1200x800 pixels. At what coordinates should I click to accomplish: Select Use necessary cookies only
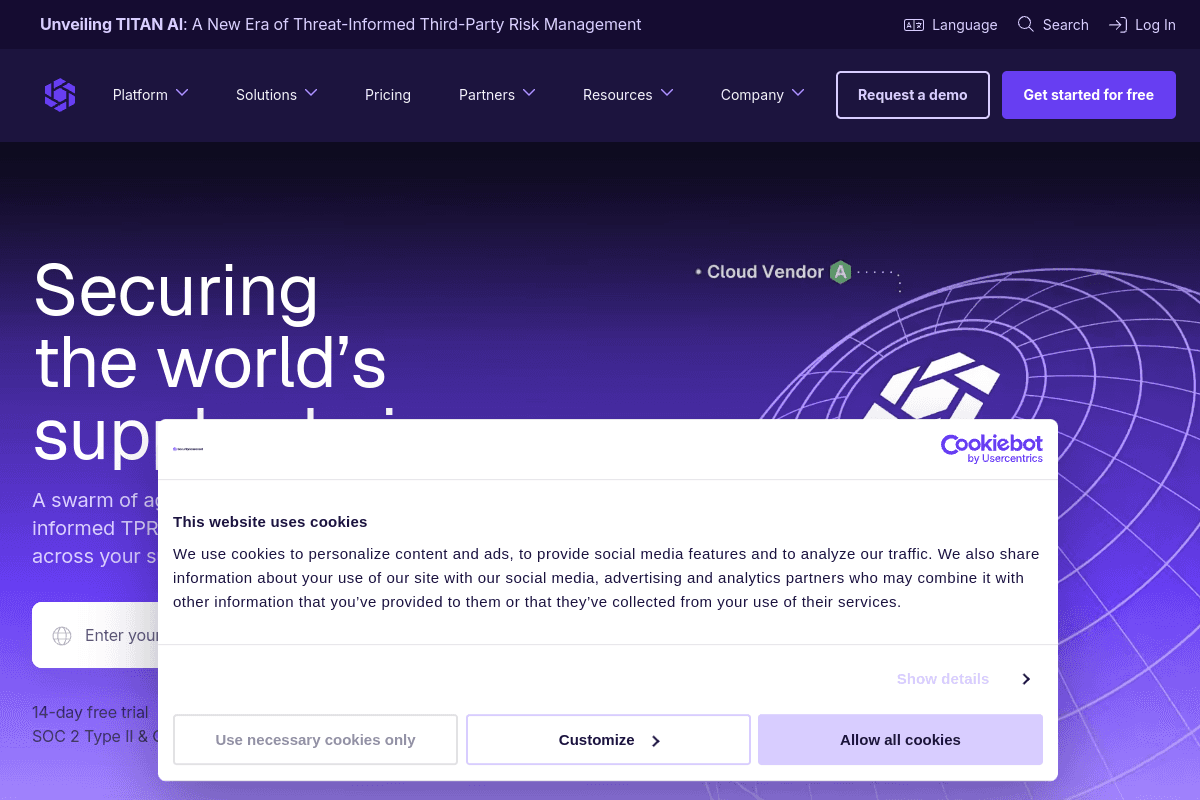(315, 740)
